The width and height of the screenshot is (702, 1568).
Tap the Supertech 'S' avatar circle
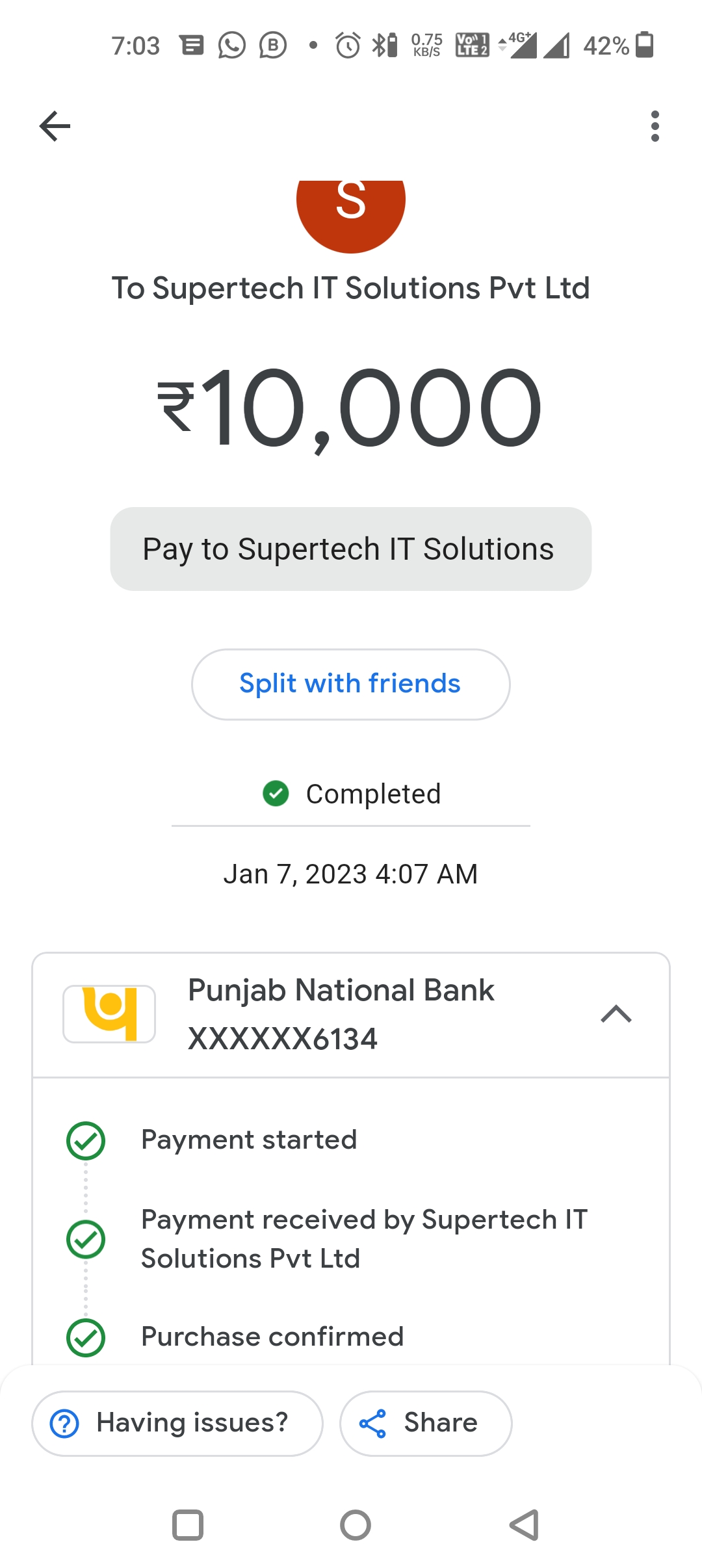pos(350,208)
